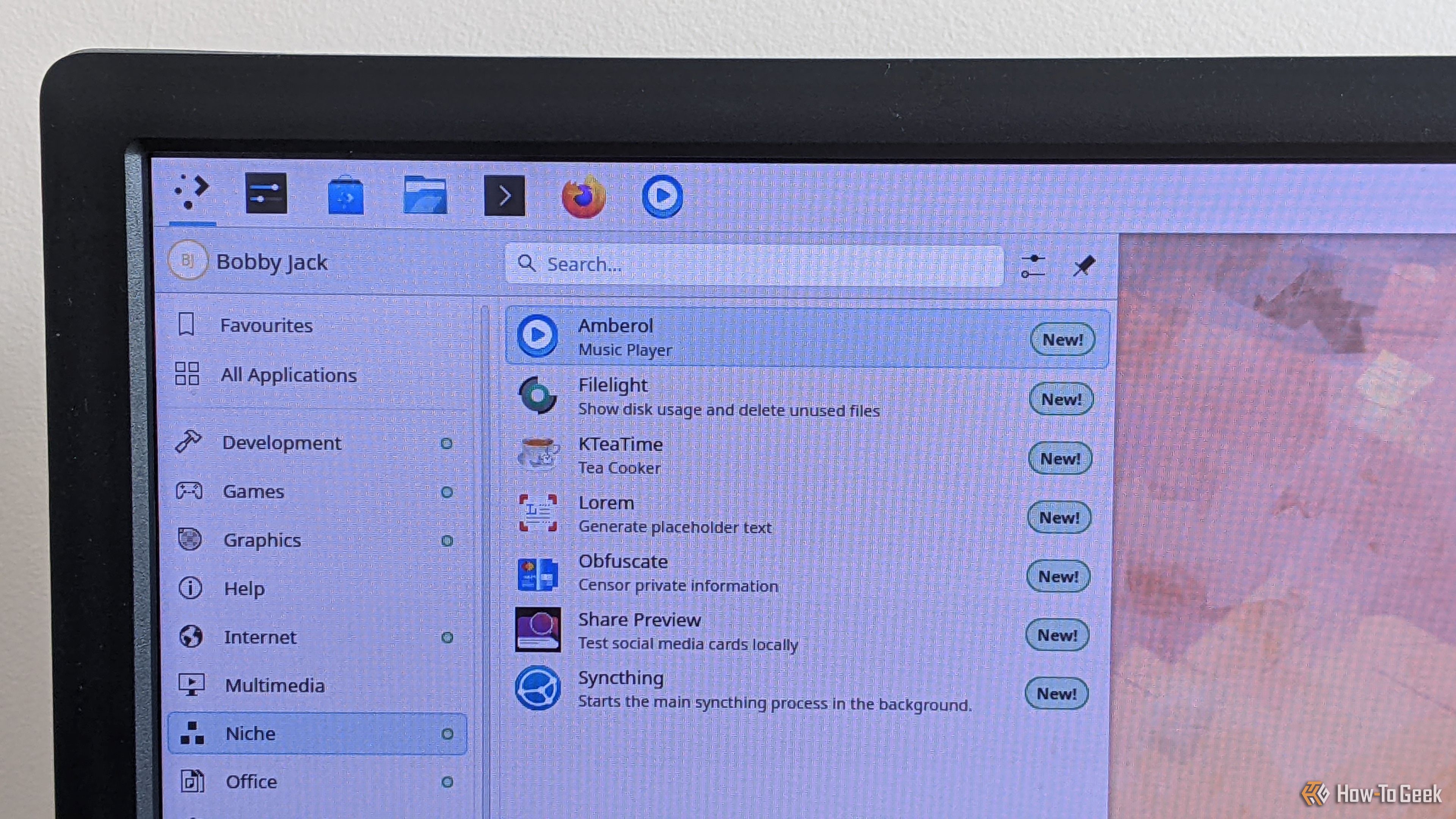1456x819 pixels.
Task: Click the Niche category dots icon
Action: (191, 733)
